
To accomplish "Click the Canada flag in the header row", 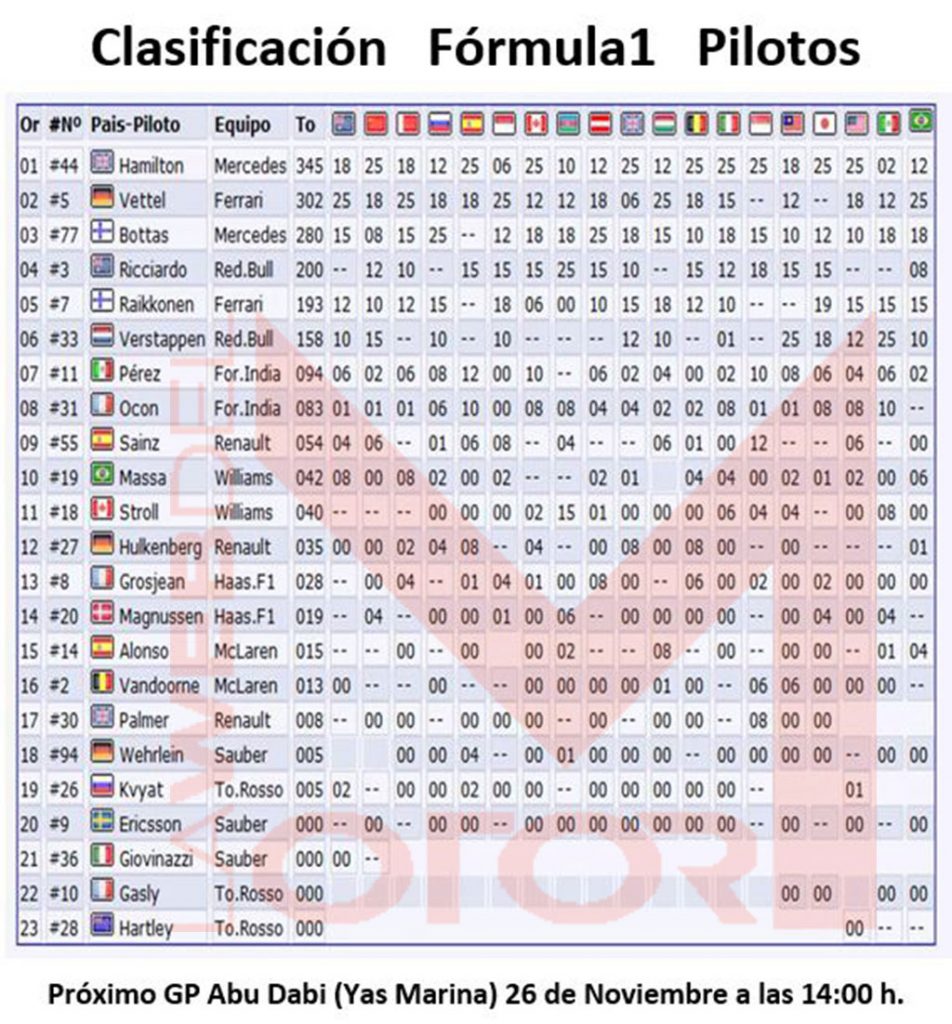I will (x=535, y=124).
